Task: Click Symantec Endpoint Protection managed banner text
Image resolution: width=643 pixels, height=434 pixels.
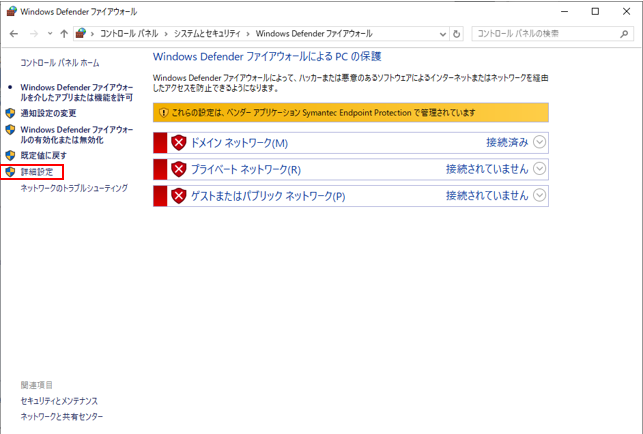Action: (324, 113)
